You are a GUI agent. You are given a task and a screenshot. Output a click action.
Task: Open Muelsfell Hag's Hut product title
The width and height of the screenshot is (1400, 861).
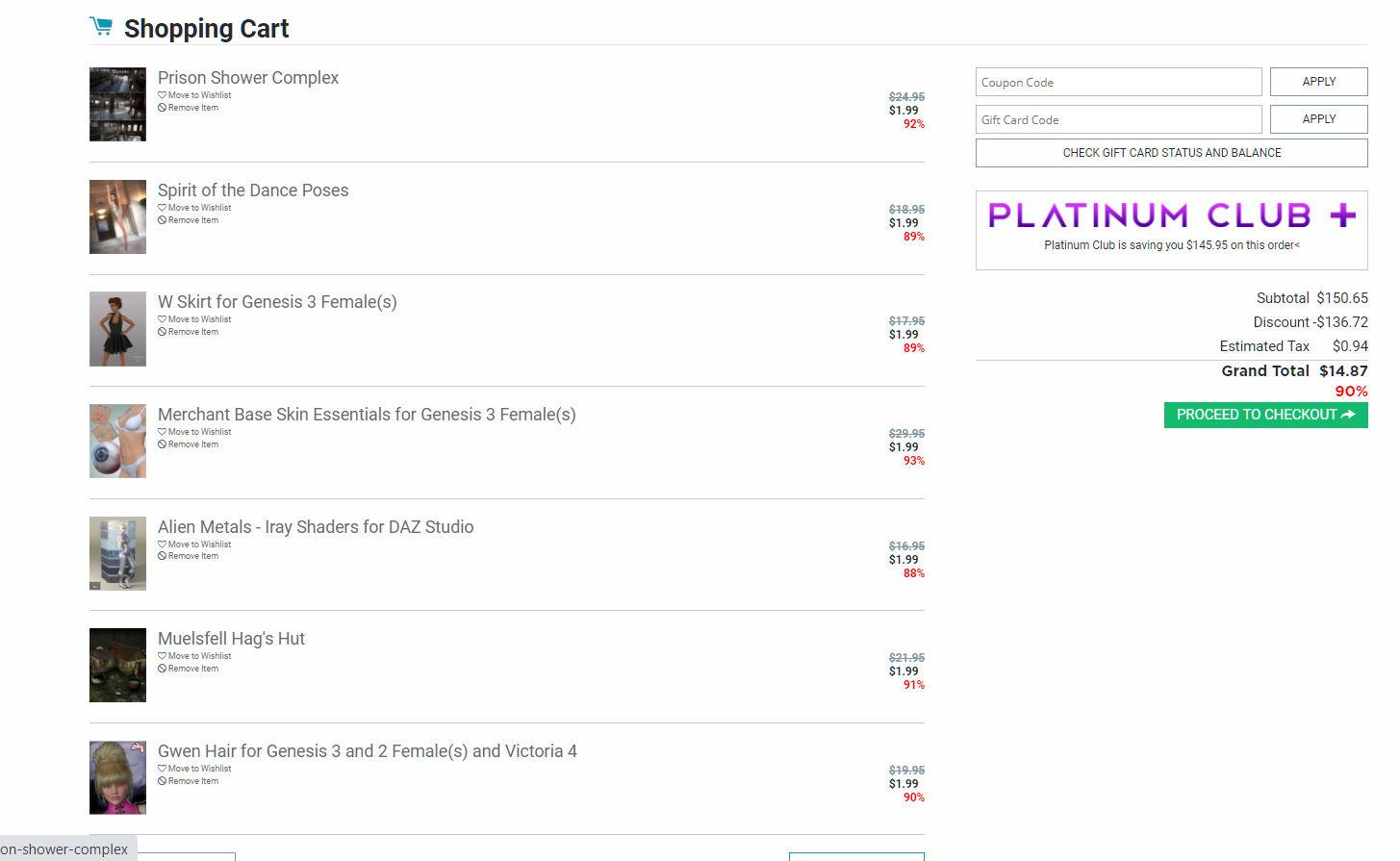(x=231, y=639)
